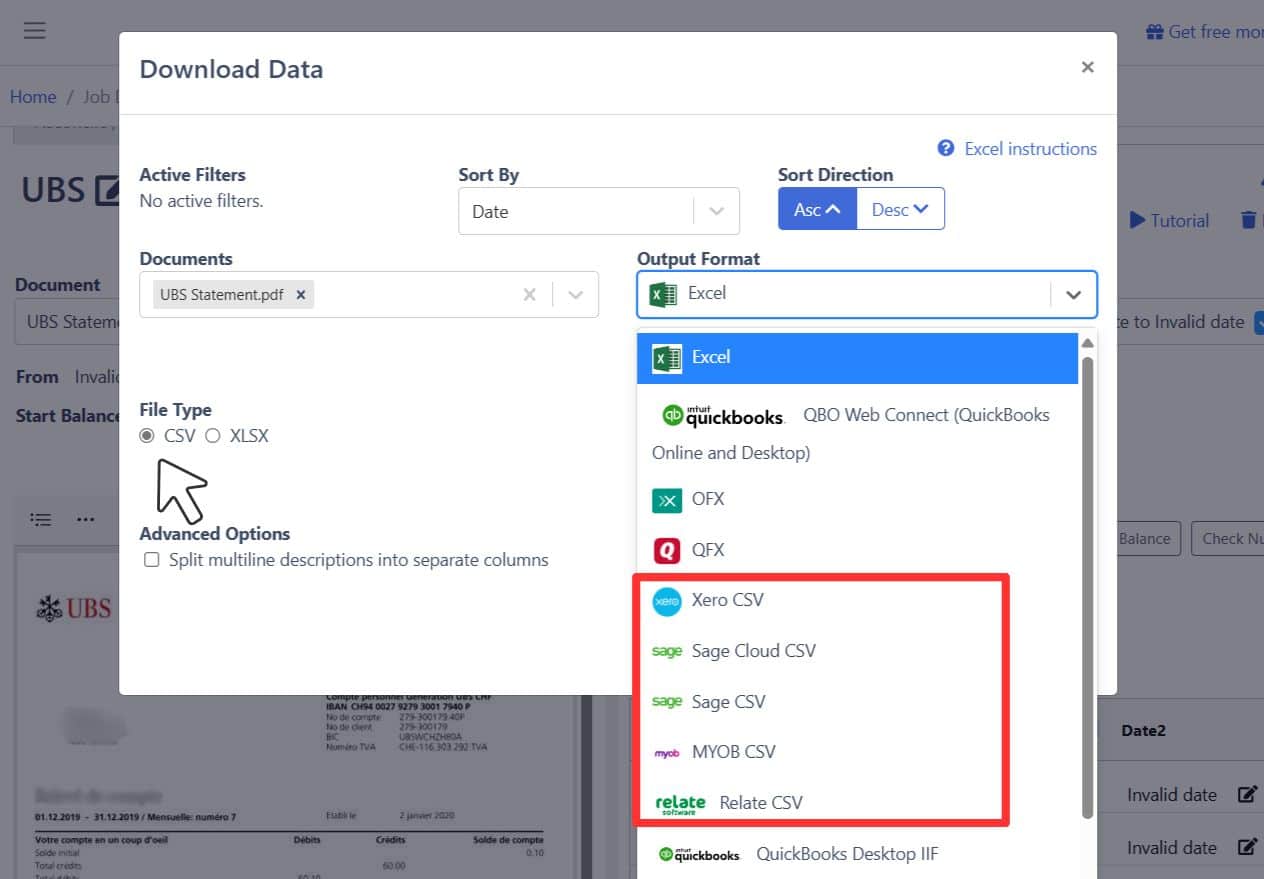Choose the QFX output format
1264x879 pixels.
(x=858, y=550)
